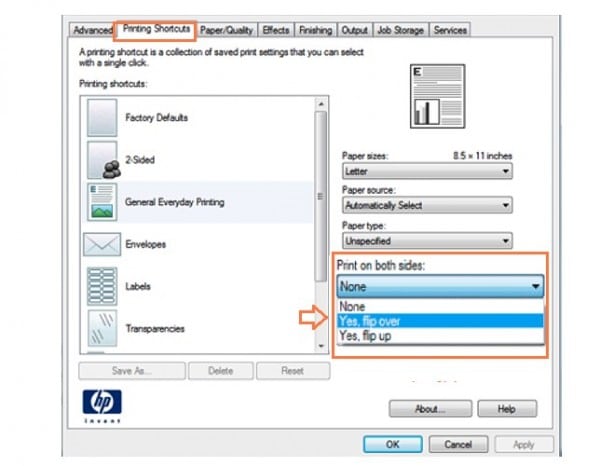This screenshot has height=466, width=600.
Task: Open the Output tab
Action: pyautogui.click(x=354, y=30)
